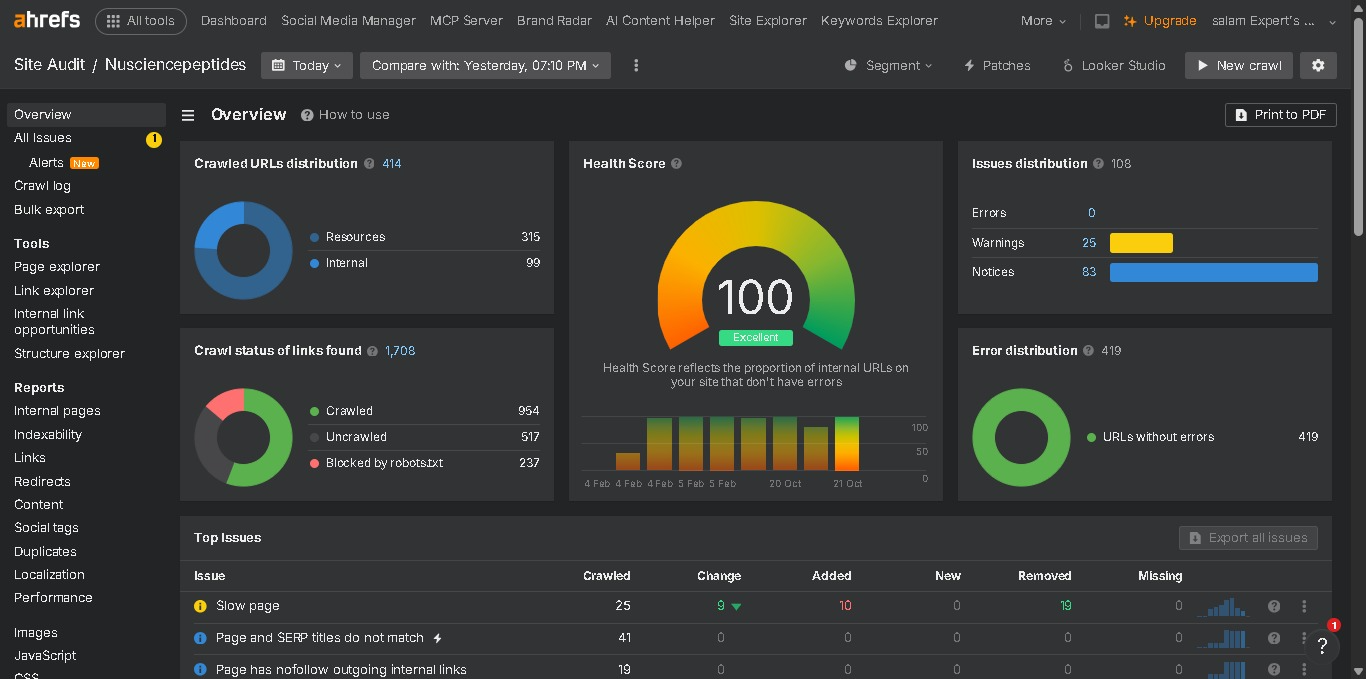Open Social Media Manager
This screenshot has width=1366, height=679.
[348, 21]
